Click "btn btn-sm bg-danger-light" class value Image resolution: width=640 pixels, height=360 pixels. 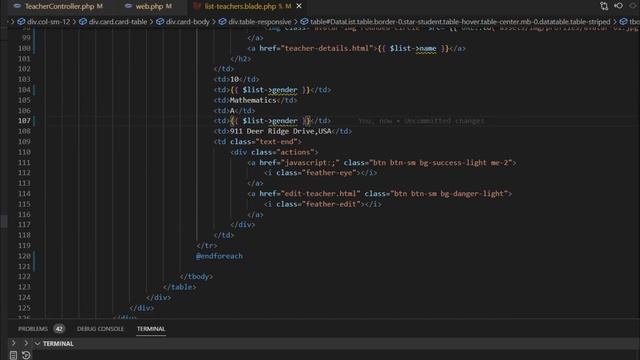[x=449, y=193]
